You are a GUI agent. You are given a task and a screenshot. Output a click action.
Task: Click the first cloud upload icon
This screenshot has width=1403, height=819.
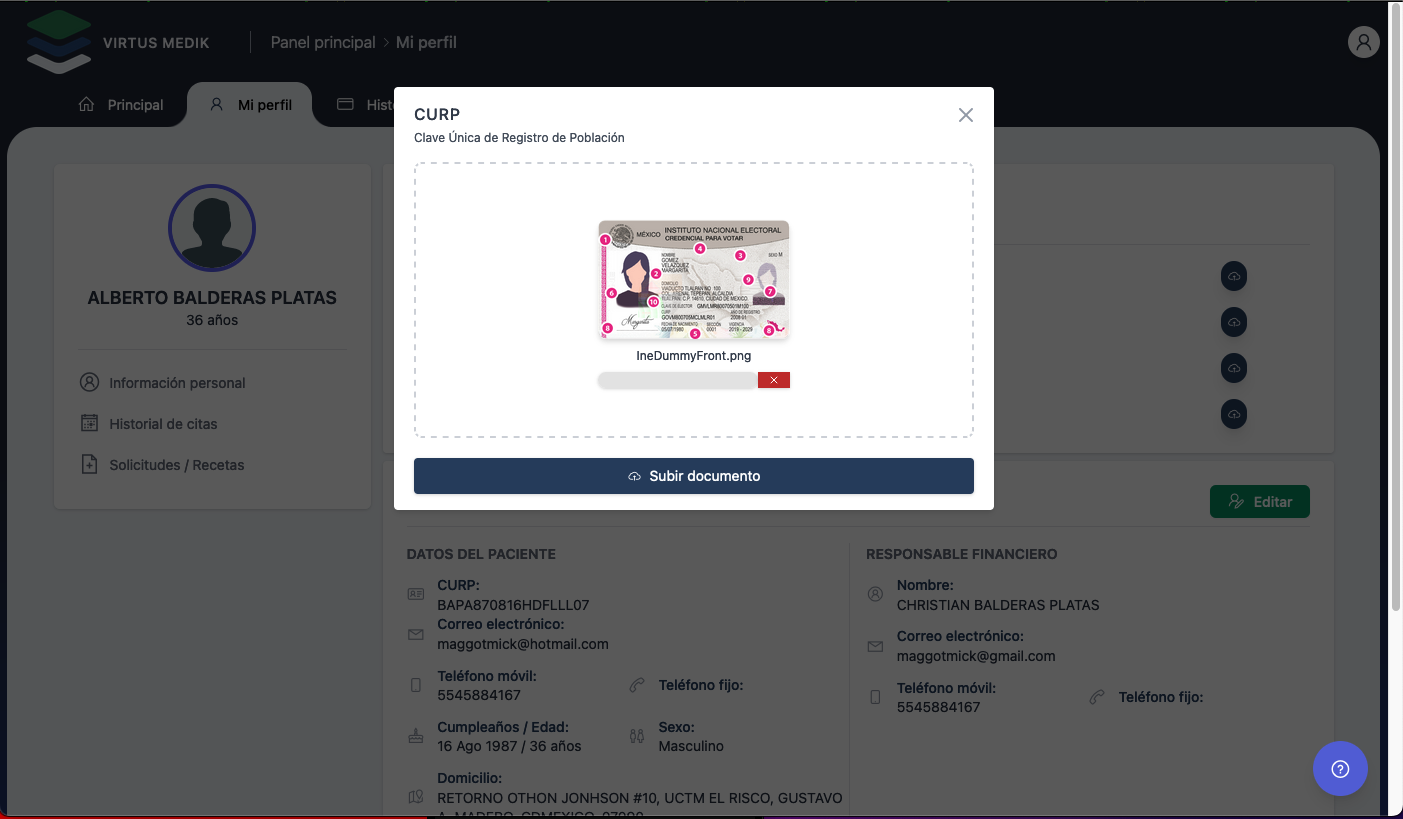pos(1234,276)
